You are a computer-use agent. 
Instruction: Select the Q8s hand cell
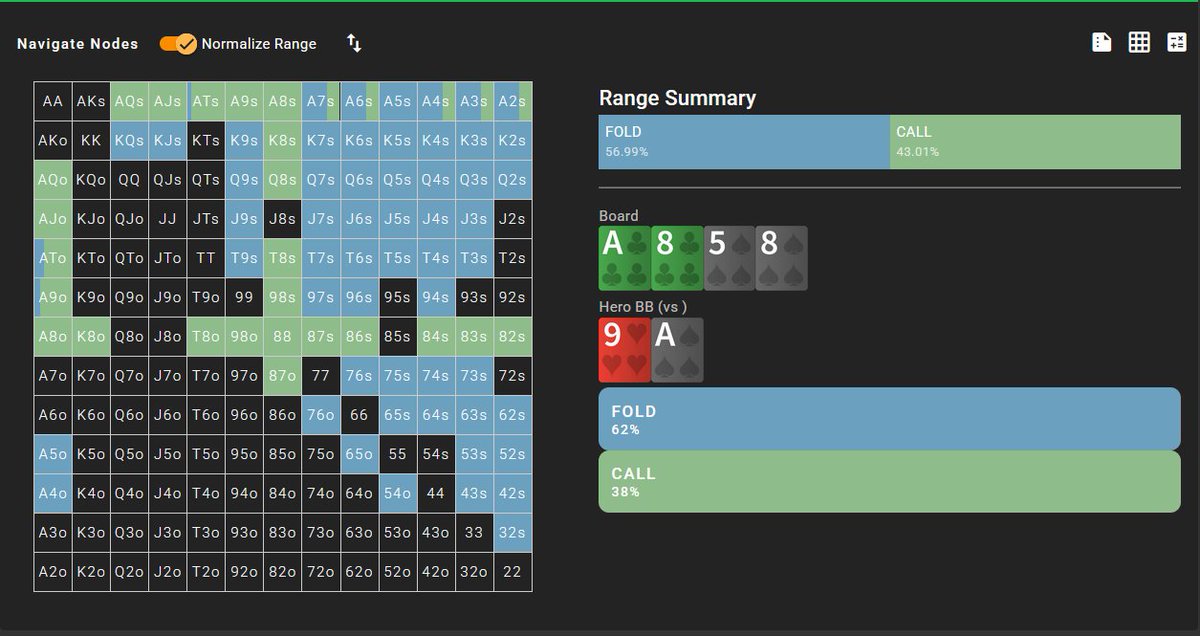tap(283, 180)
